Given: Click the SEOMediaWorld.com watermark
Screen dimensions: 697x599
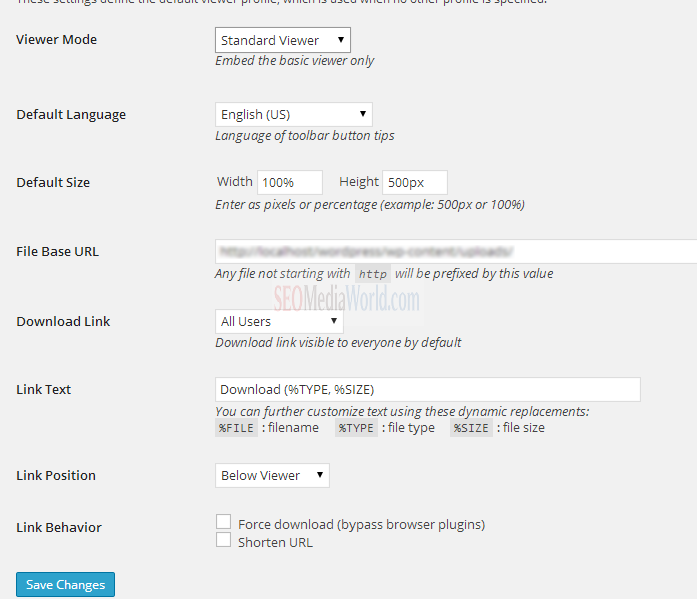Looking at the screenshot, I should tap(347, 298).
